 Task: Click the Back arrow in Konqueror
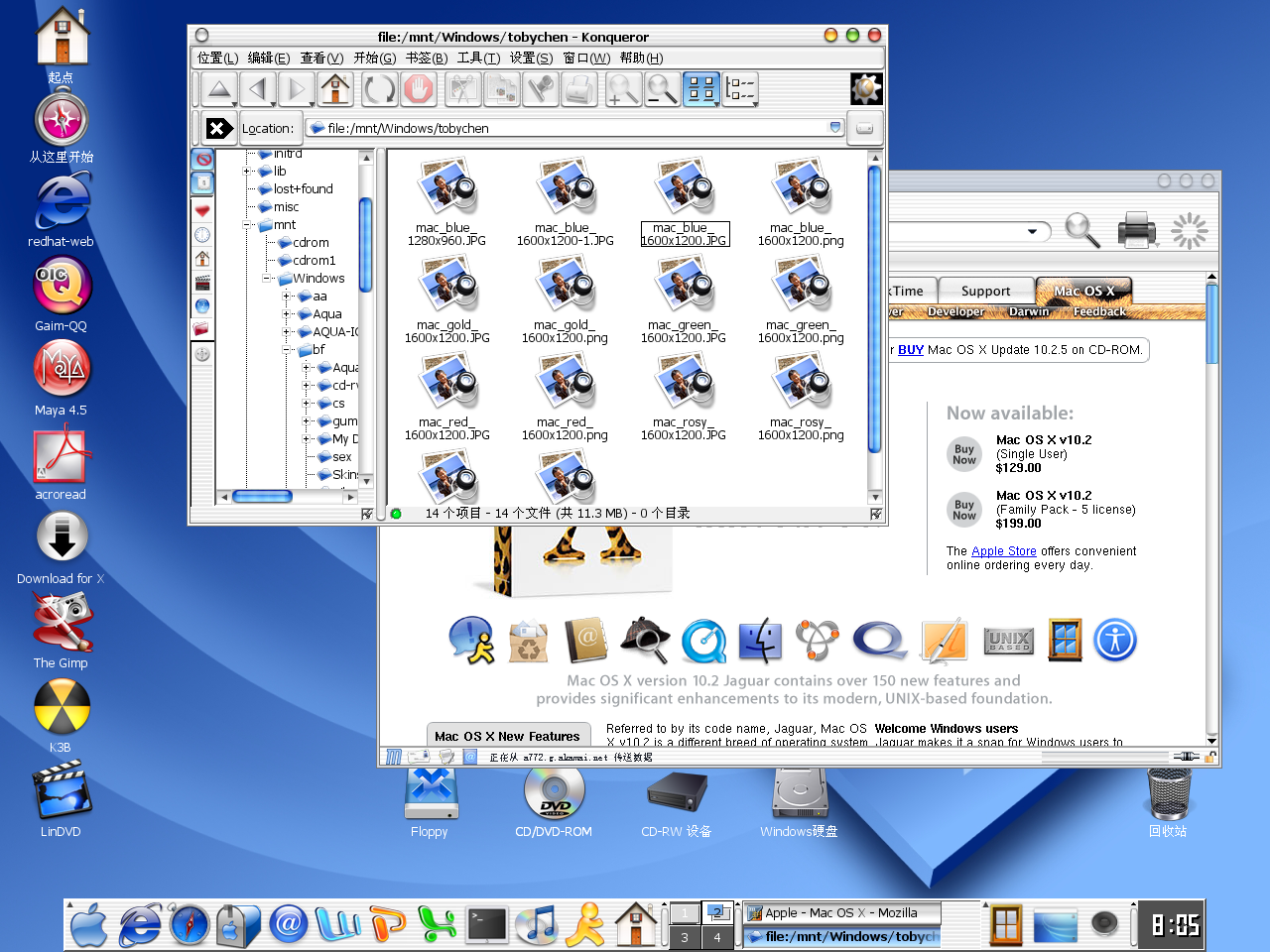coord(258,90)
